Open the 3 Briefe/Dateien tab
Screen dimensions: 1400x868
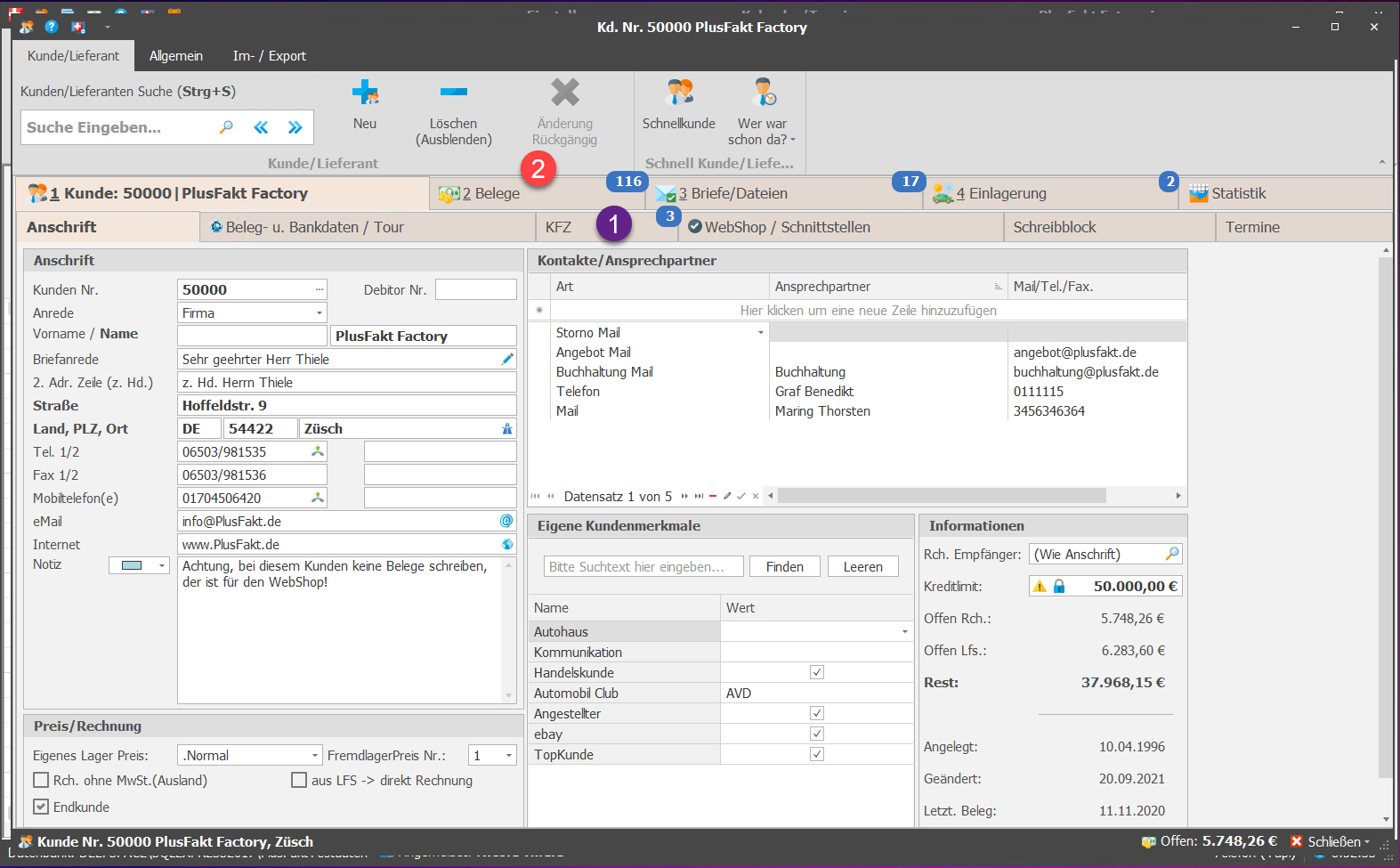(x=784, y=193)
